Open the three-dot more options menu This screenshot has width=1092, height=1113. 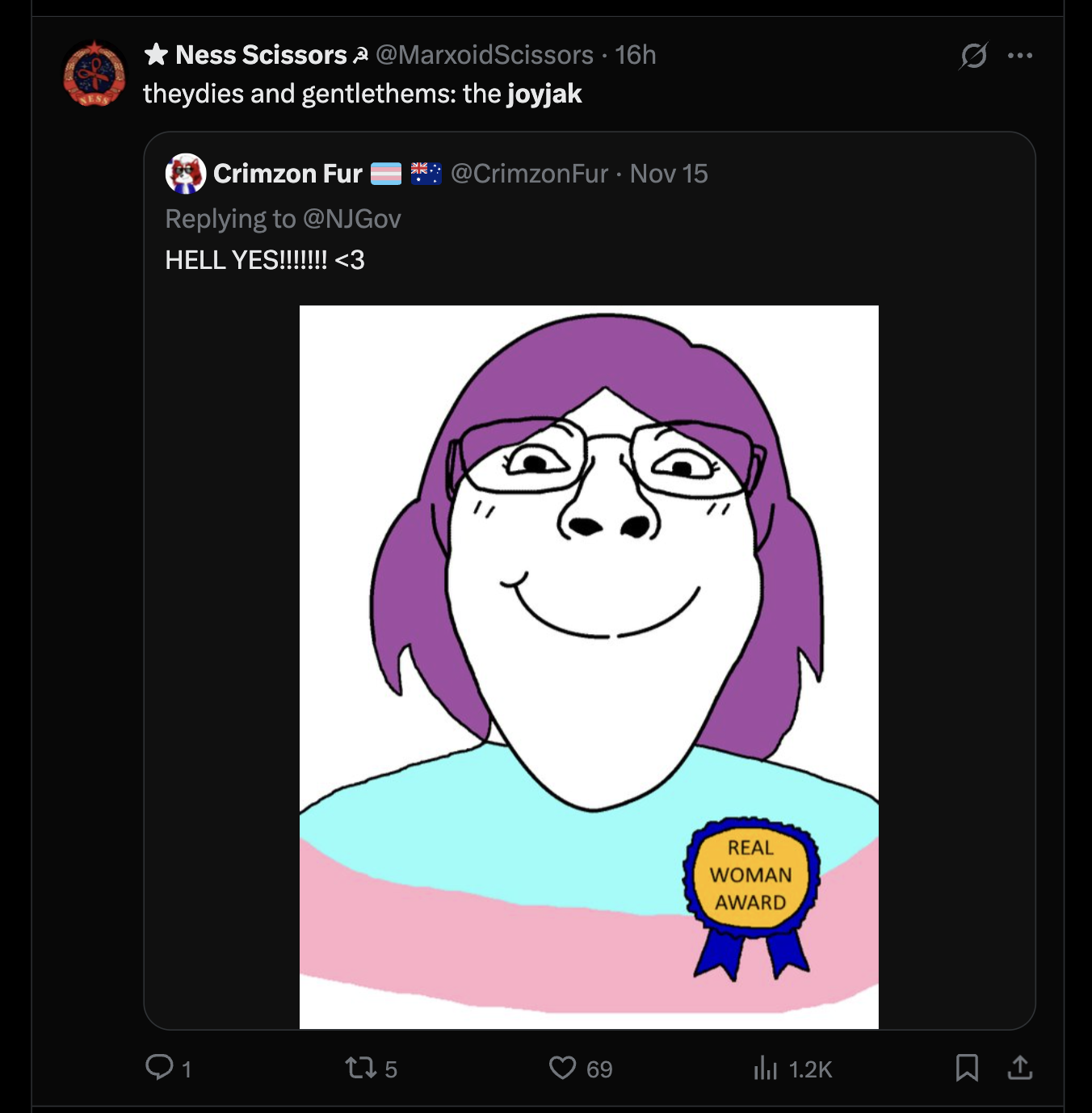click(1020, 56)
